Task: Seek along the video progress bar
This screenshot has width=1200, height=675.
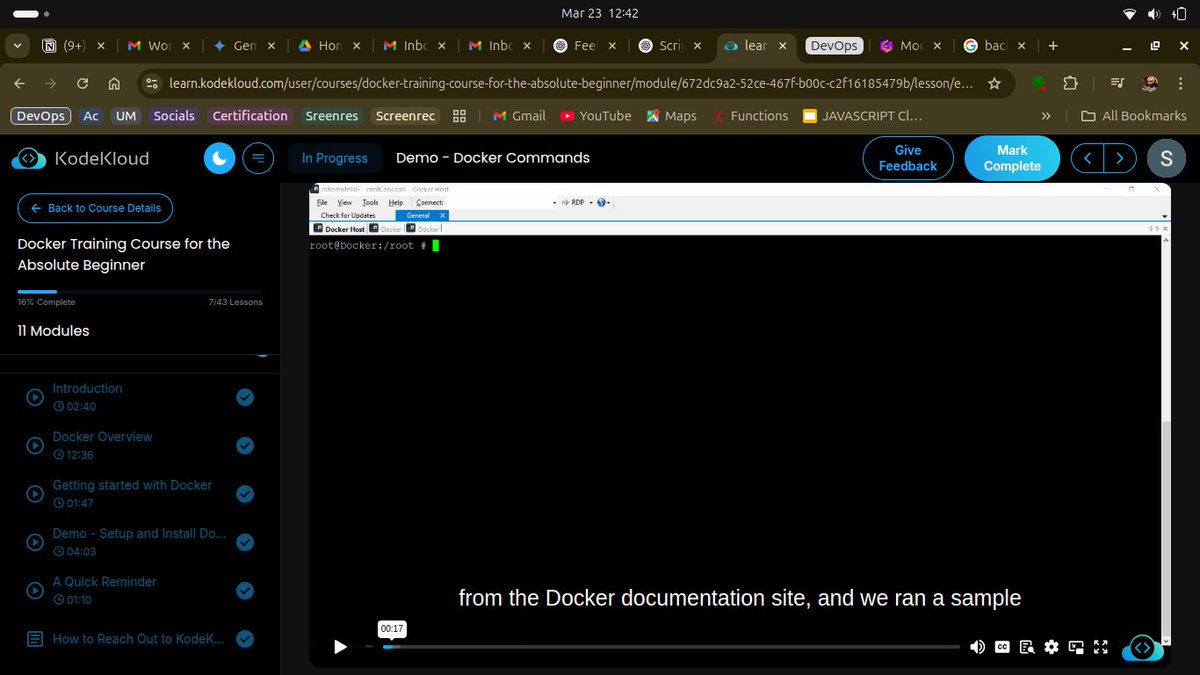Action: 671,647
